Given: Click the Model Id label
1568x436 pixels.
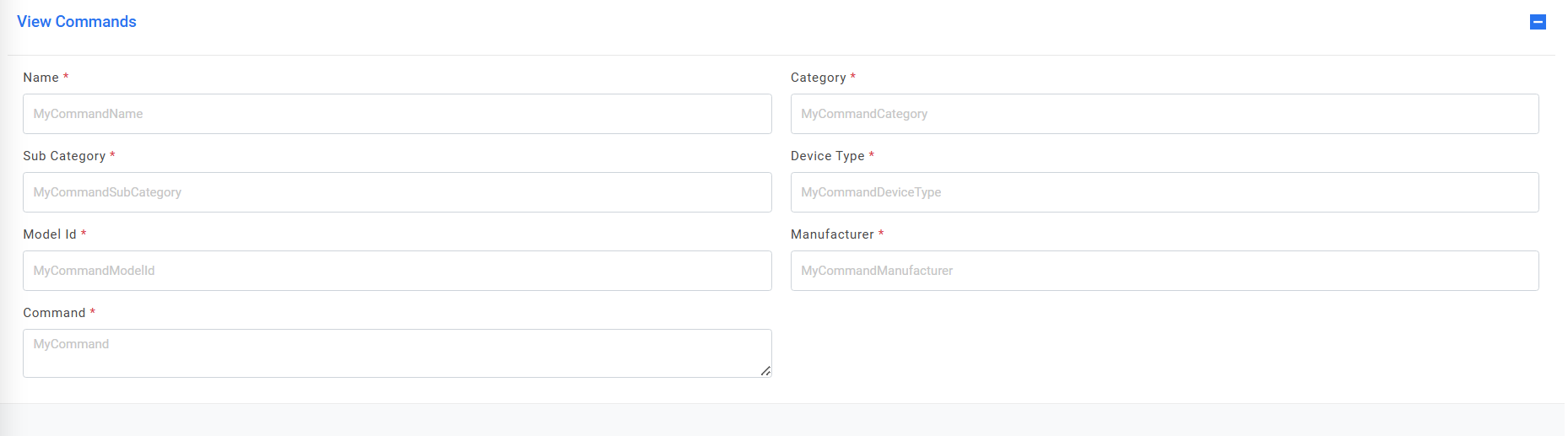Looking at the screenshot, I should point(50,234).
